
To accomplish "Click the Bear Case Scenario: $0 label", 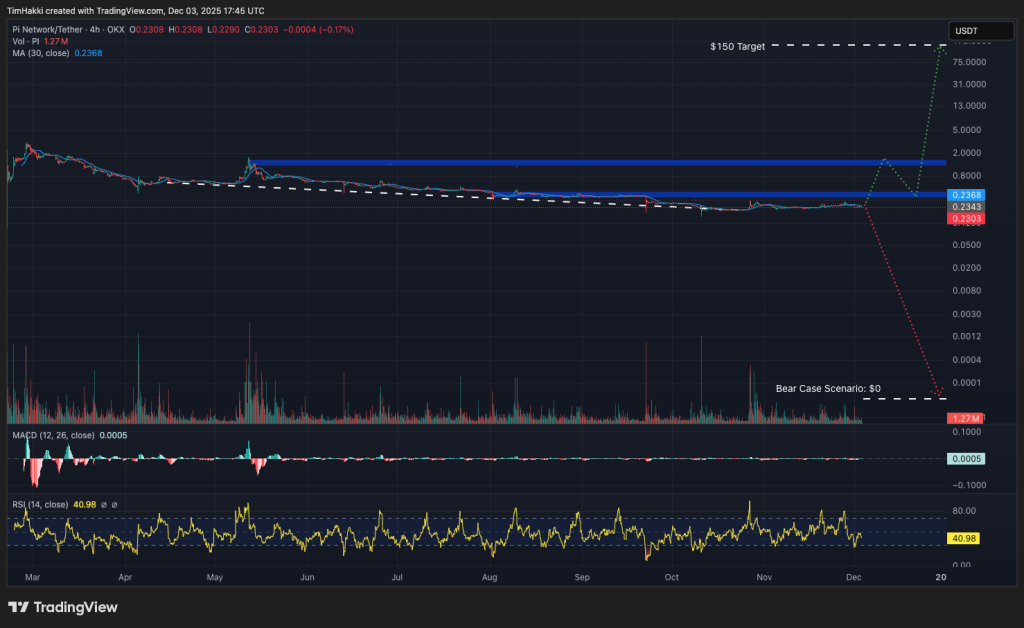I will [828, 388].
